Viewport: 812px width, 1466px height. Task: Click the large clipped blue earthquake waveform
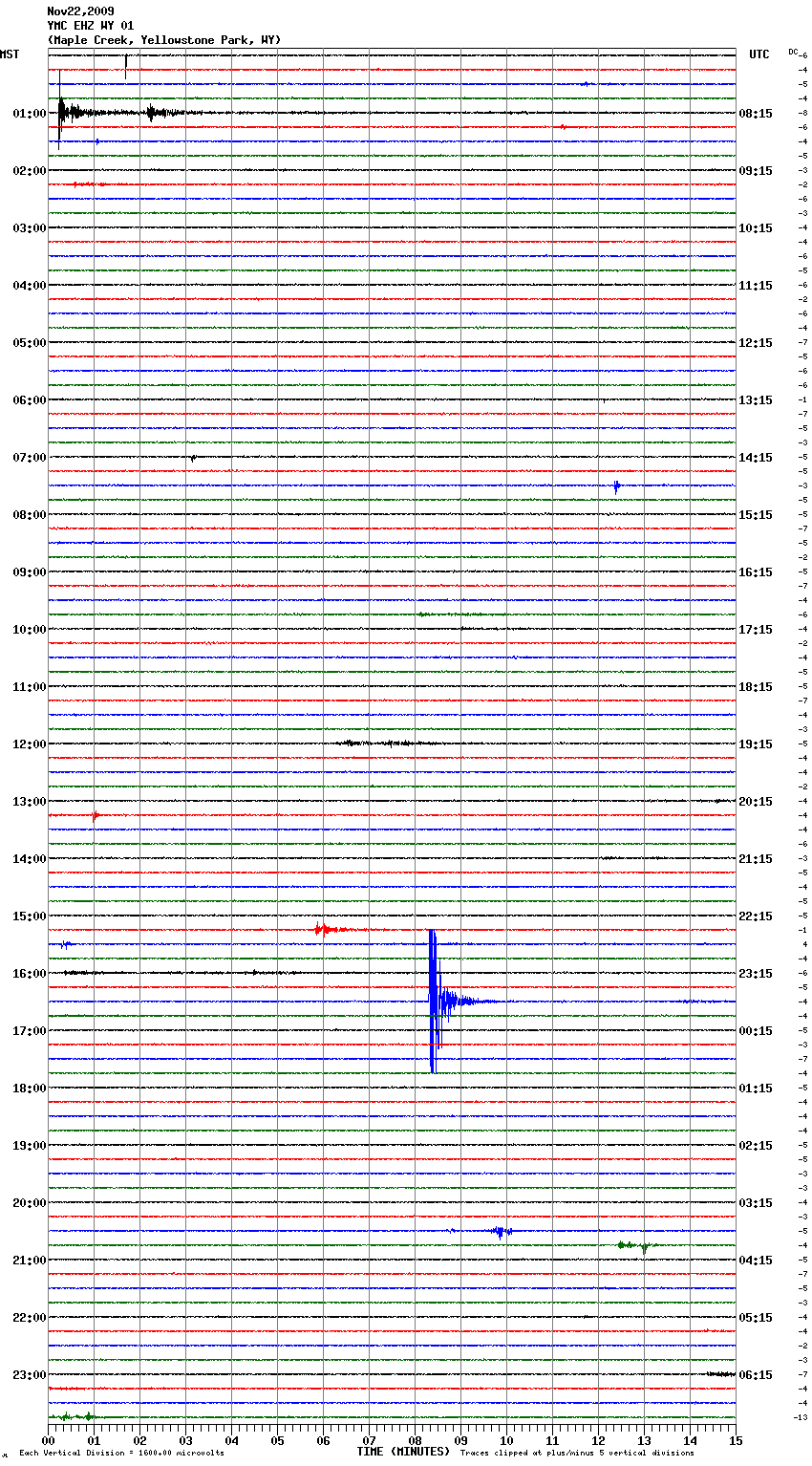435,1002
